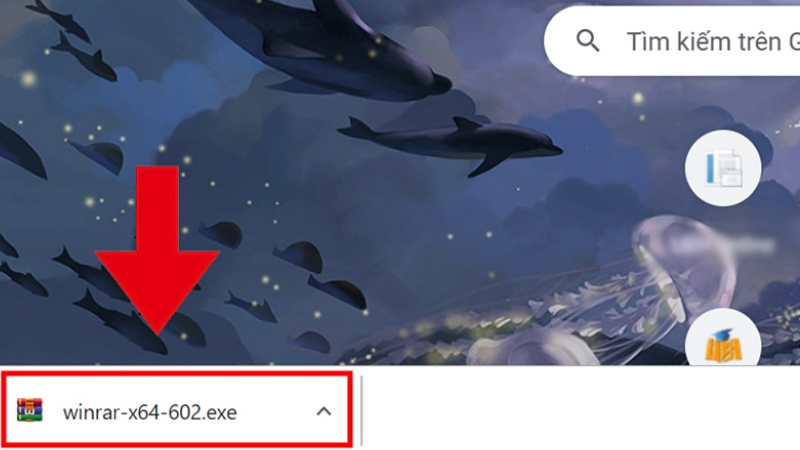Open the document-pages shortcut tile
The height and width of the screenshot is (450, 800).
(x=723, y=168)
